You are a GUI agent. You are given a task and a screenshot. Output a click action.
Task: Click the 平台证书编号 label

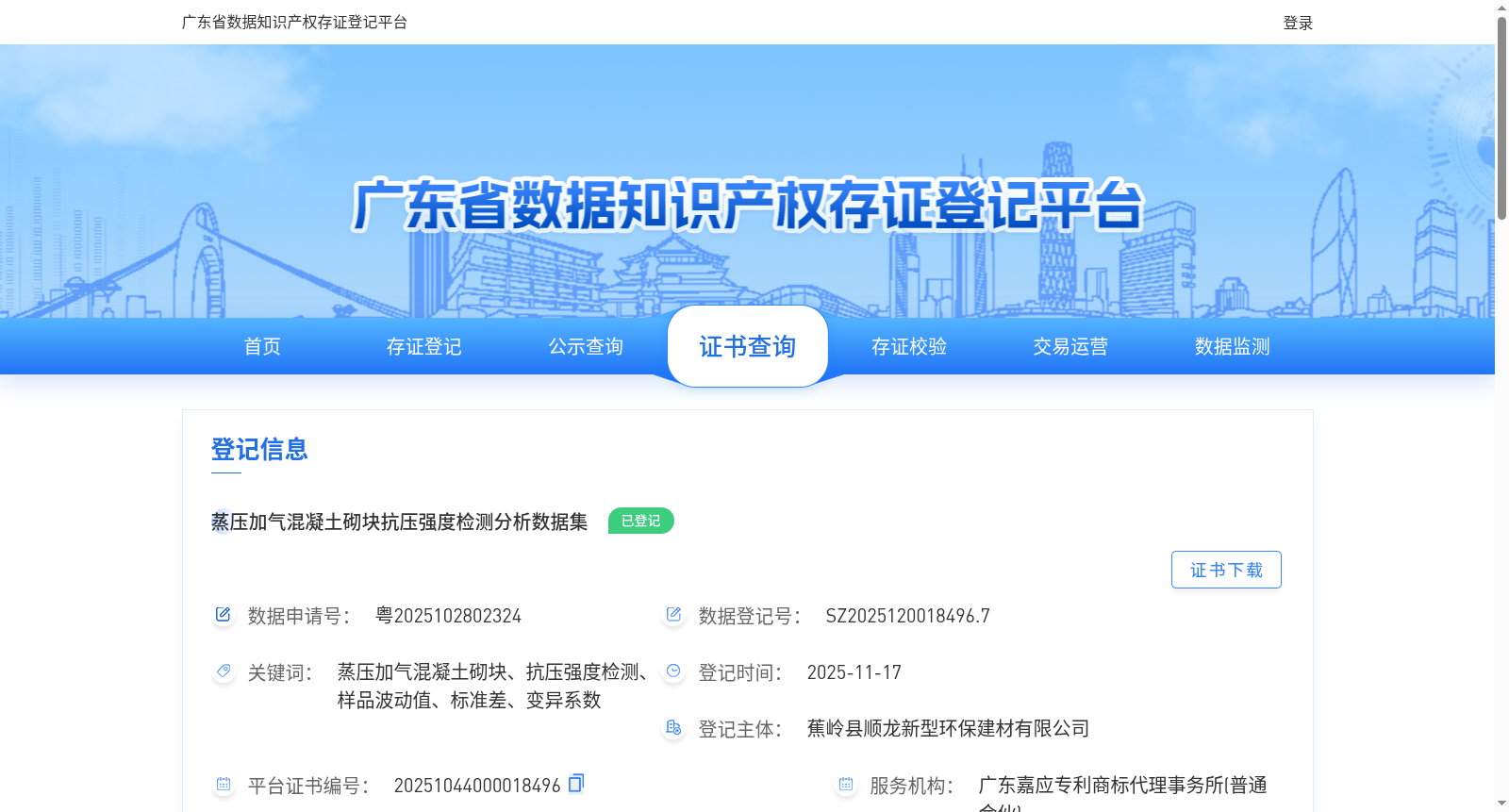(x=308, y=786)
